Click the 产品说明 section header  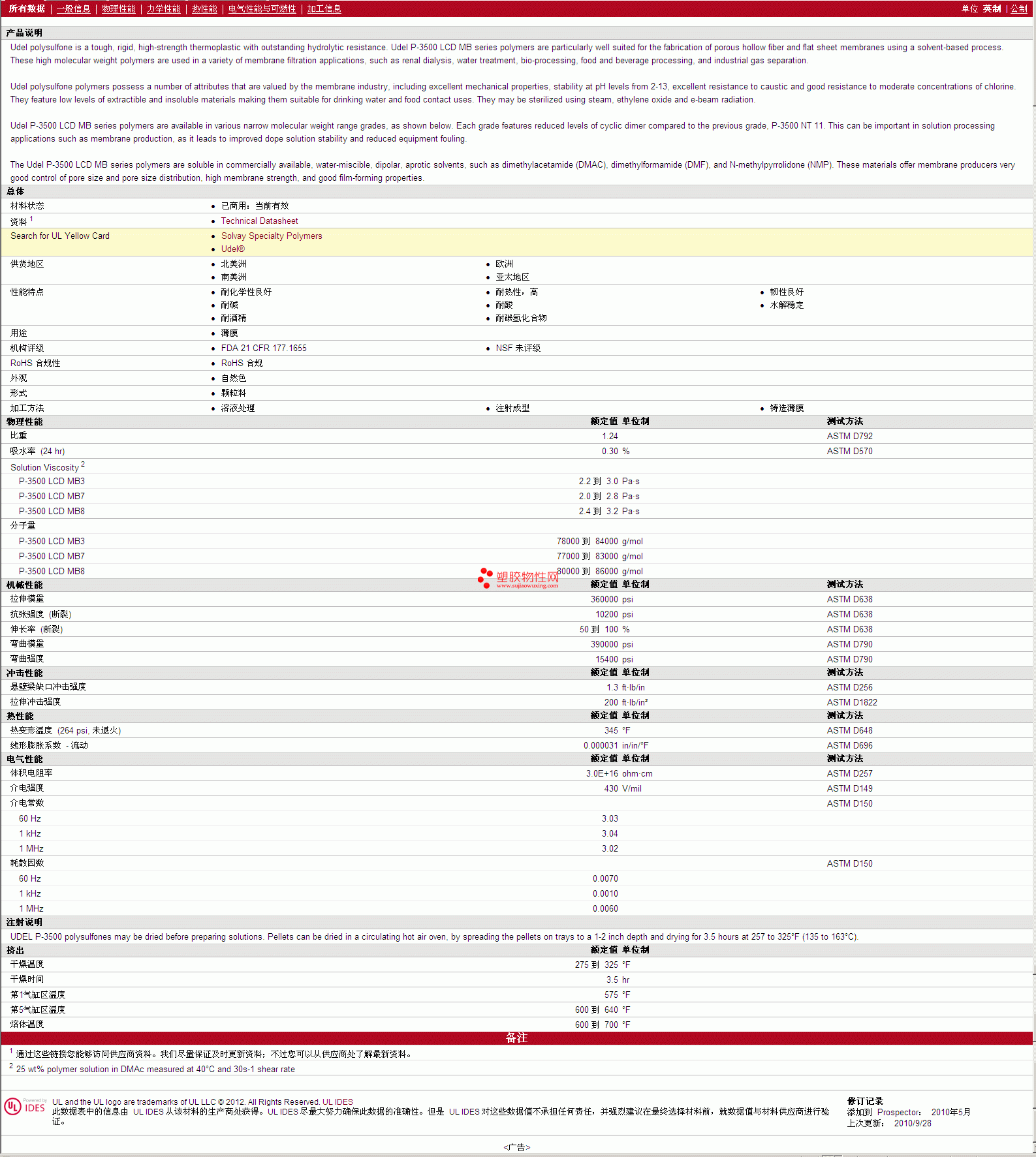click(x=25, y=33)
